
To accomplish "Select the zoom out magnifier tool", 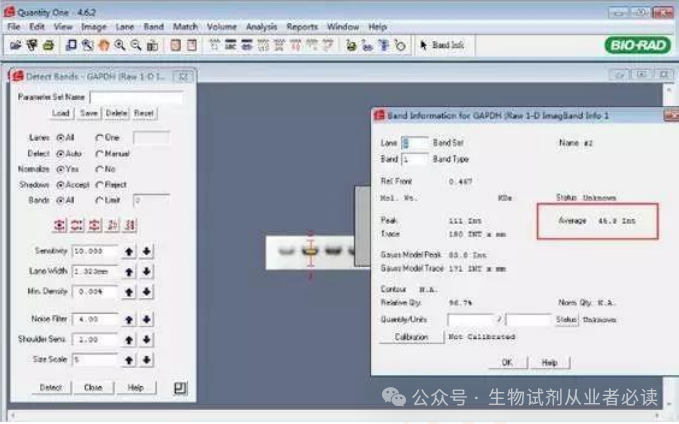I will coord(136,45).
